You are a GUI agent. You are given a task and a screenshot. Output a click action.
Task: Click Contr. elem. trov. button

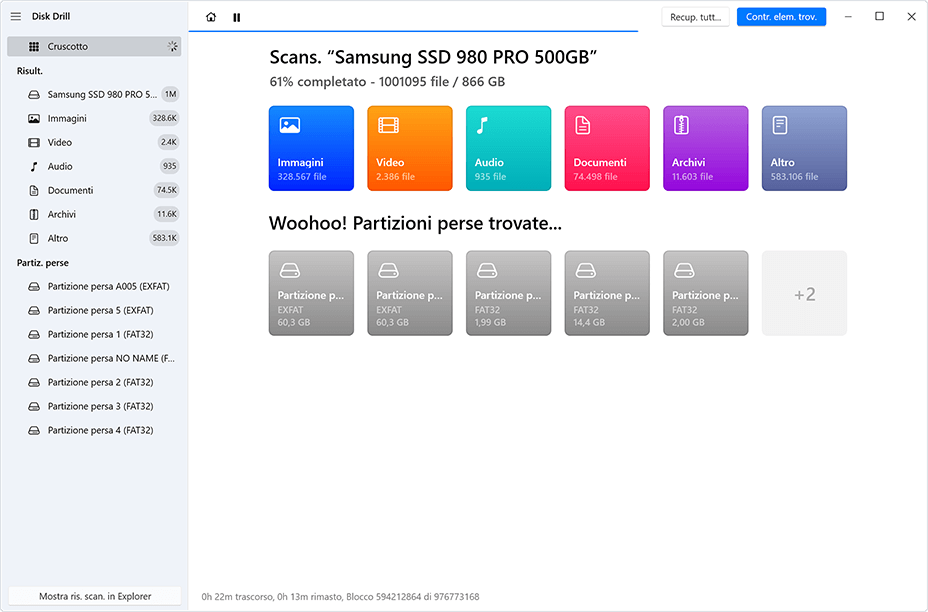coord(781,17)
